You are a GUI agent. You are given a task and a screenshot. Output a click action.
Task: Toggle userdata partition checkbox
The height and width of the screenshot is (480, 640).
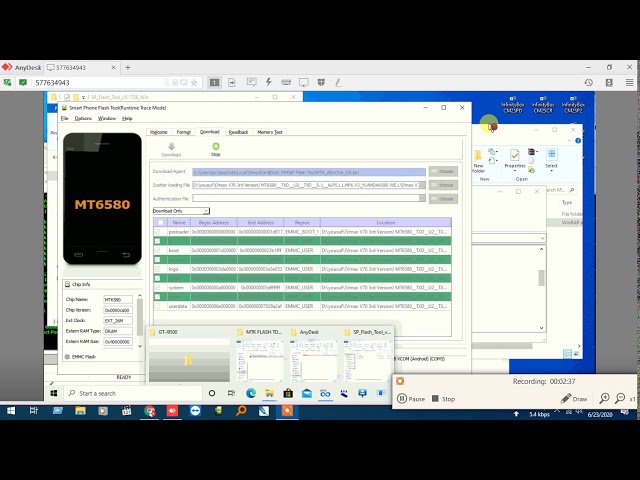click(x=157, y=306)
